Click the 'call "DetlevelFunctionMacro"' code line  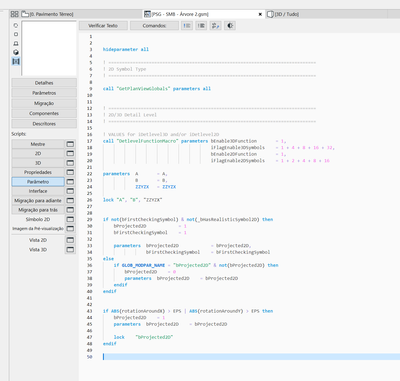[194, 141]
